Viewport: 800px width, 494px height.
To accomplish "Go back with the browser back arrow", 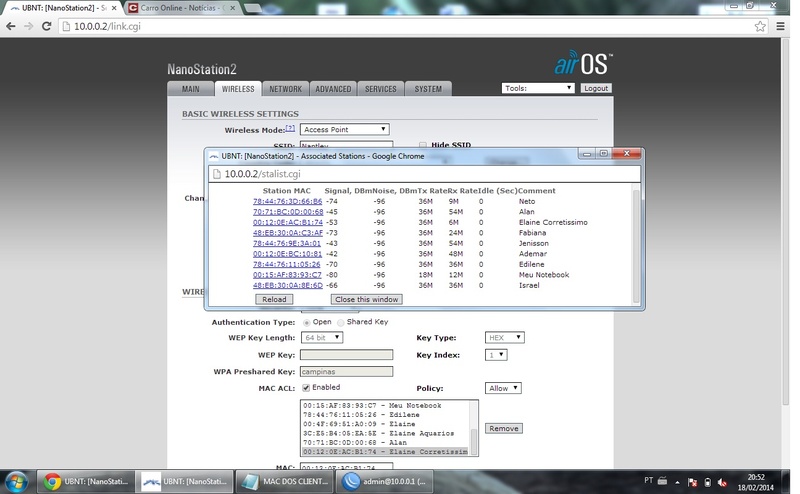I will point(10,27).
